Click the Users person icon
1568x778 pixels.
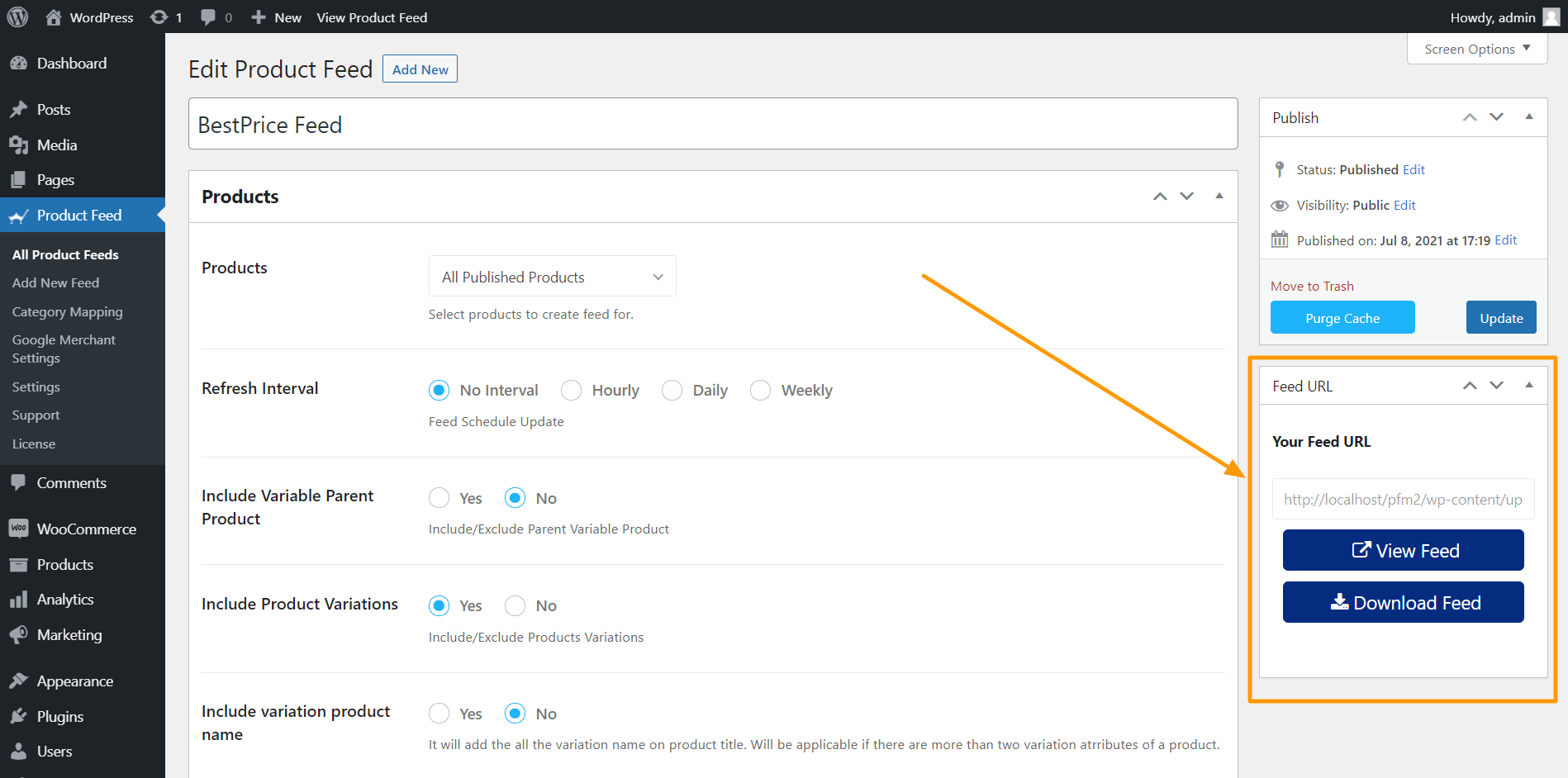click(18, 752)
